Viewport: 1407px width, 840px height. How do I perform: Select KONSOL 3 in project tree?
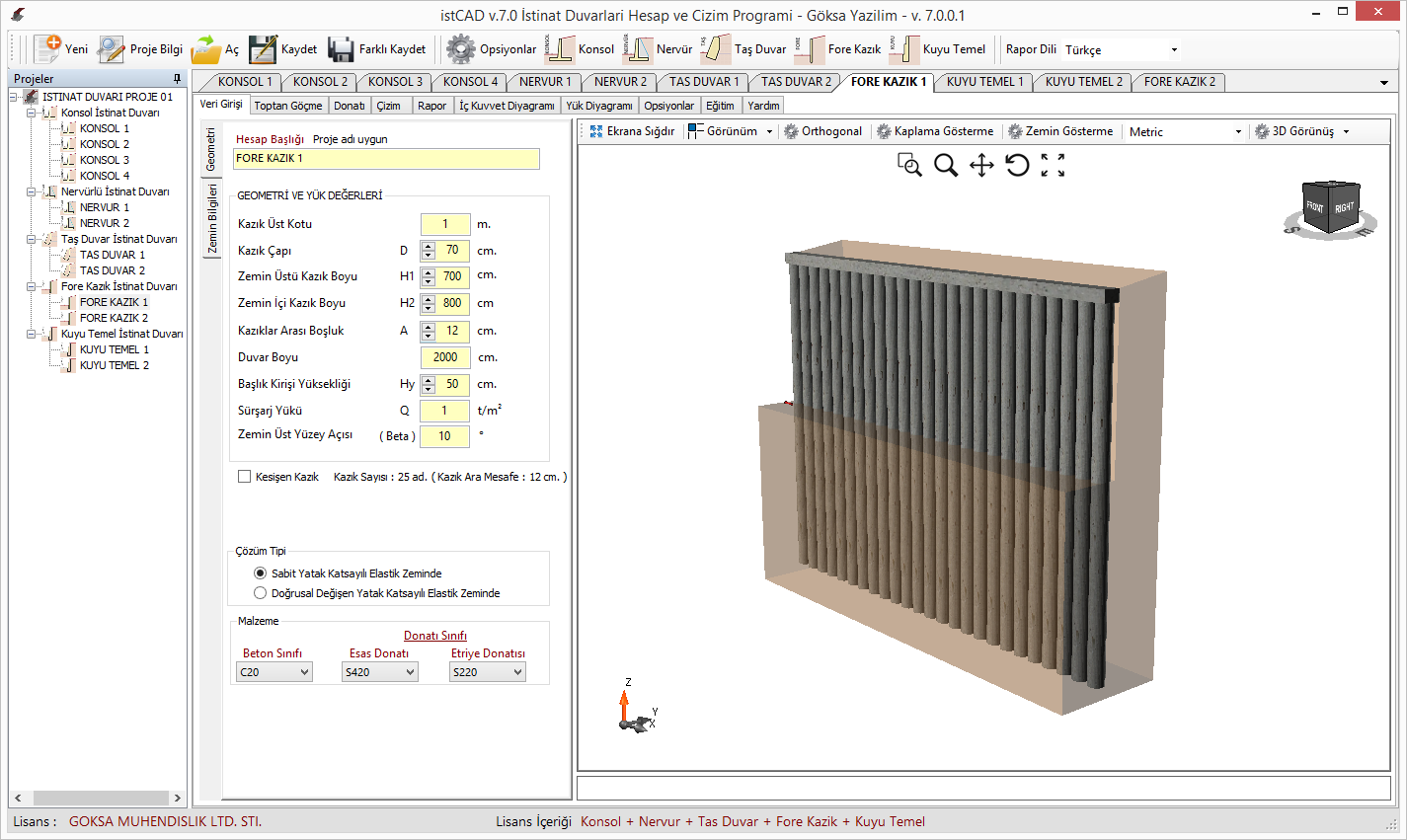(x=104, y=160)
